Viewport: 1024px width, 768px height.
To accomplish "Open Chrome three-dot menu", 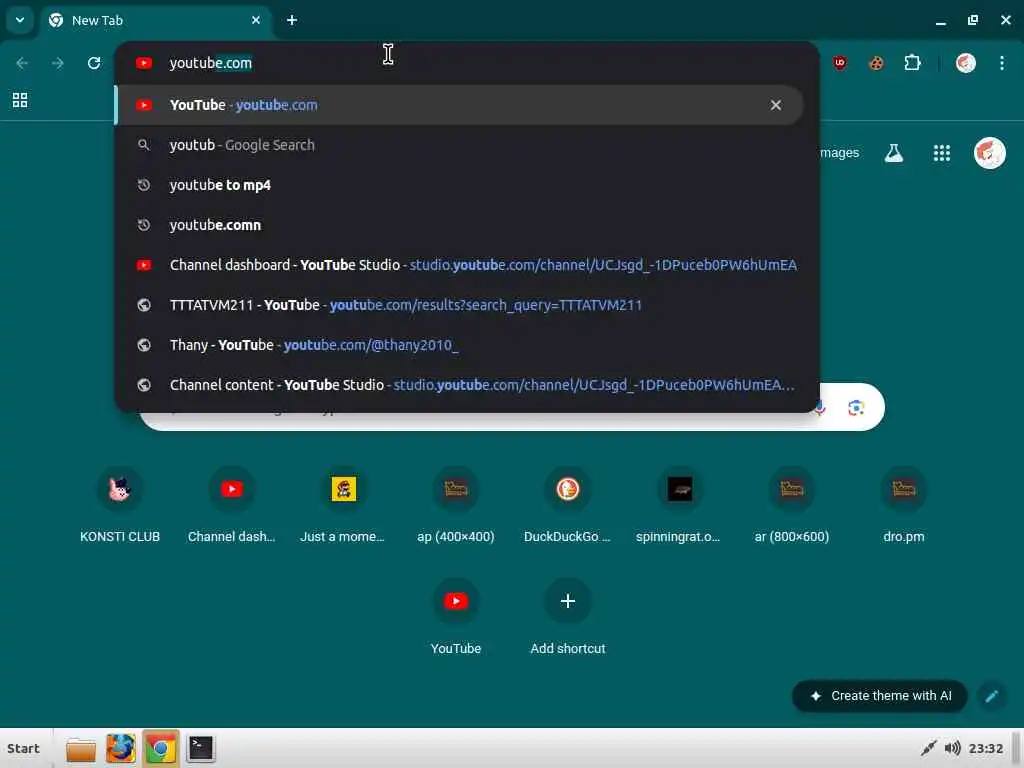I will [1002, 63].
